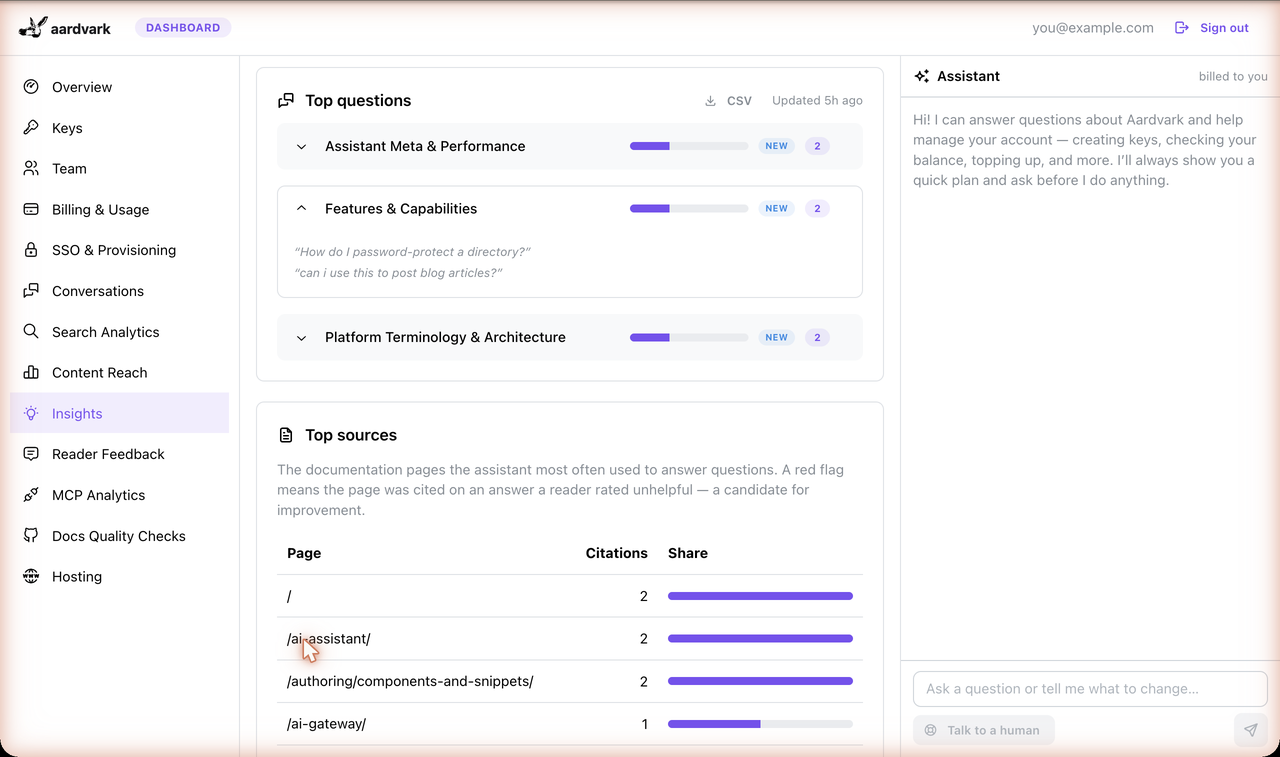This screenshot has height=757, width=1280.
Task: Click the DASHBOARD badge
Action: click(183, 28)
